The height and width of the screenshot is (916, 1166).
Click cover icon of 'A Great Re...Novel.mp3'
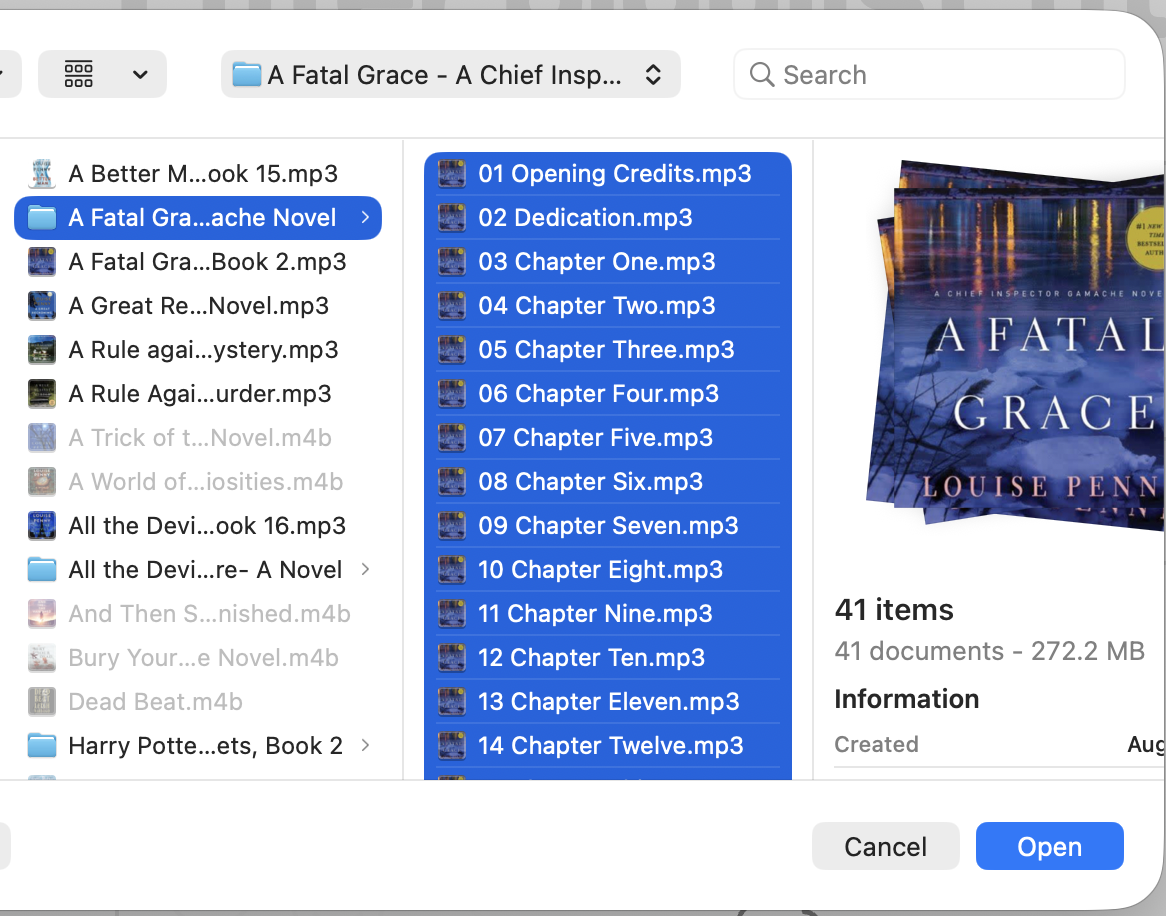[x=42, y=306]
